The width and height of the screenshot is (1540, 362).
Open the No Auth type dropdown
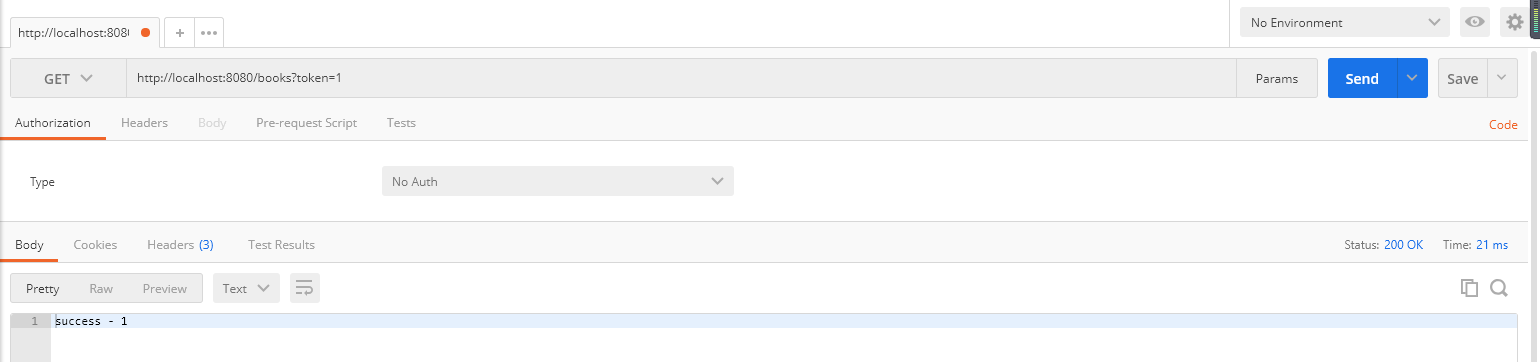pyautogui.click(x=558, y=181)
